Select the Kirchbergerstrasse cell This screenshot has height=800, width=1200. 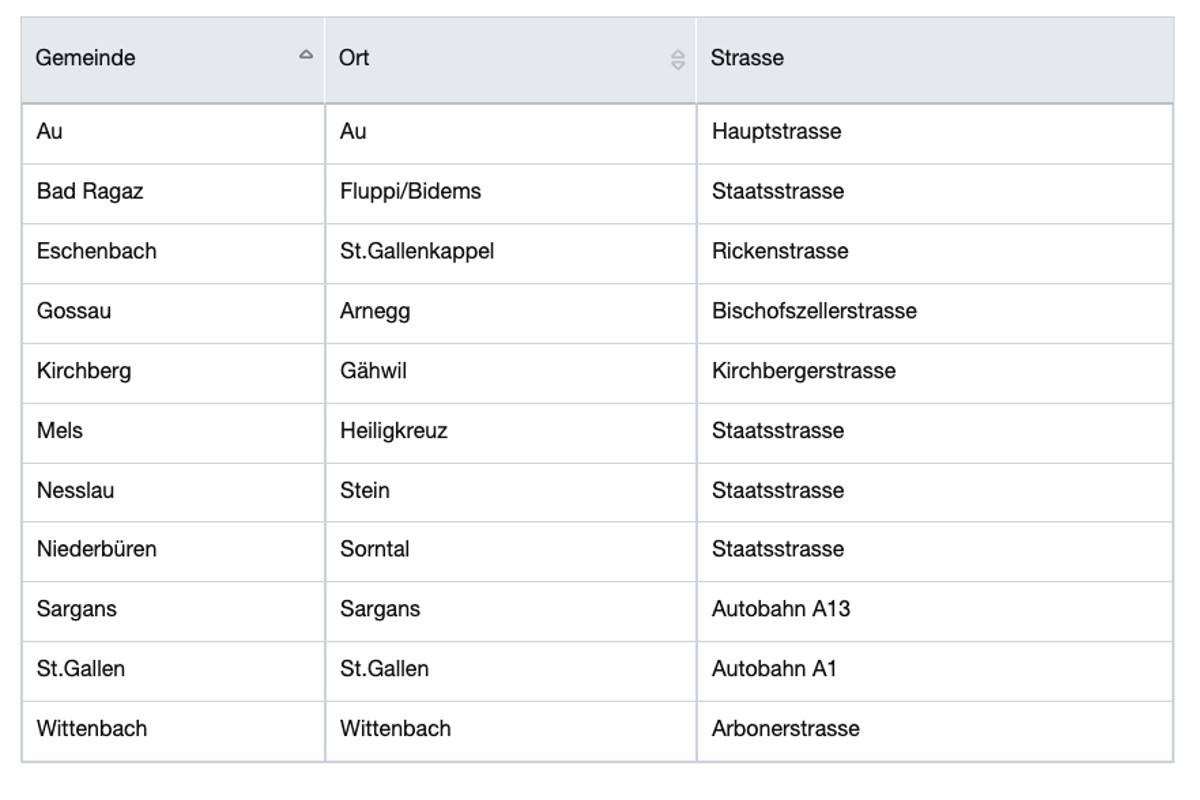[x=804, y=371]
